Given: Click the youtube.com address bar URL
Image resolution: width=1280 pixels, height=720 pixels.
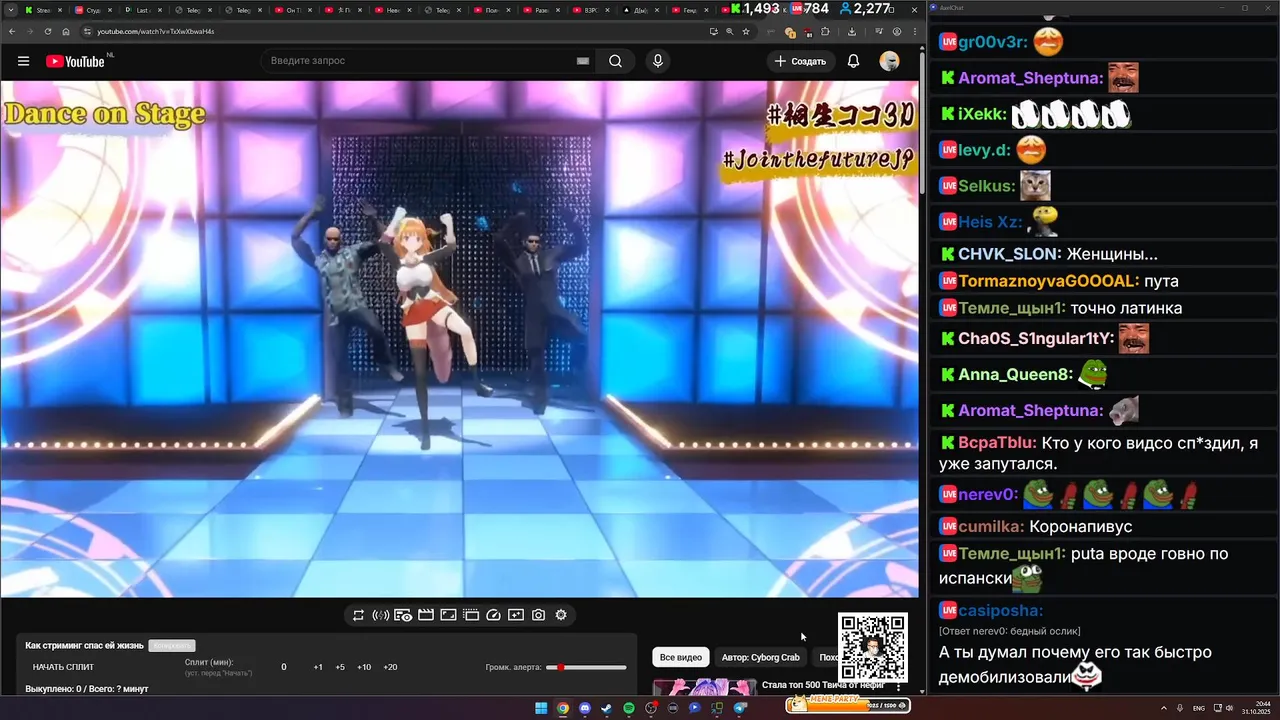Looking at the screenshot, I should coord(155,31).
